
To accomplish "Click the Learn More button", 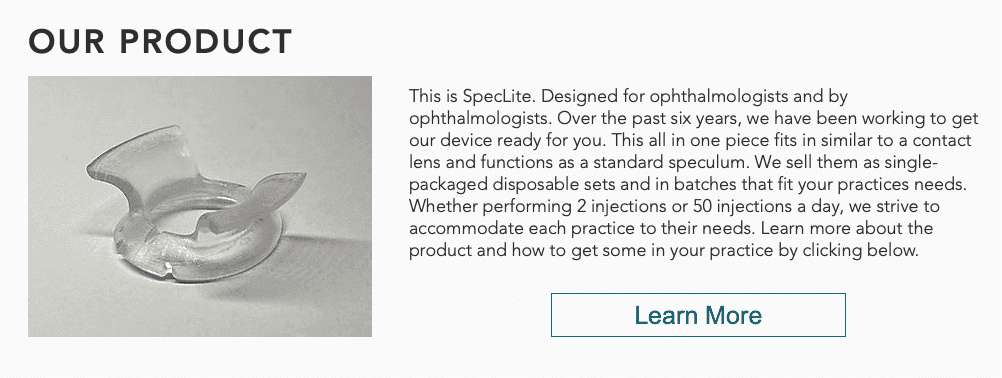I will 698,315.
